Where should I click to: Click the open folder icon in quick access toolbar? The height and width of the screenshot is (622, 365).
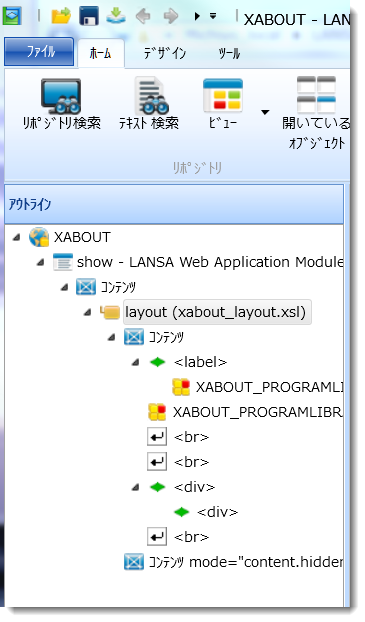(61, 16)
